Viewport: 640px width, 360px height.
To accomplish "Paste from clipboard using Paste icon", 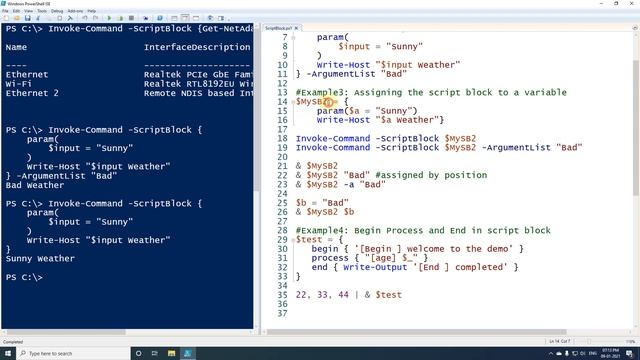I will (60, 18).
